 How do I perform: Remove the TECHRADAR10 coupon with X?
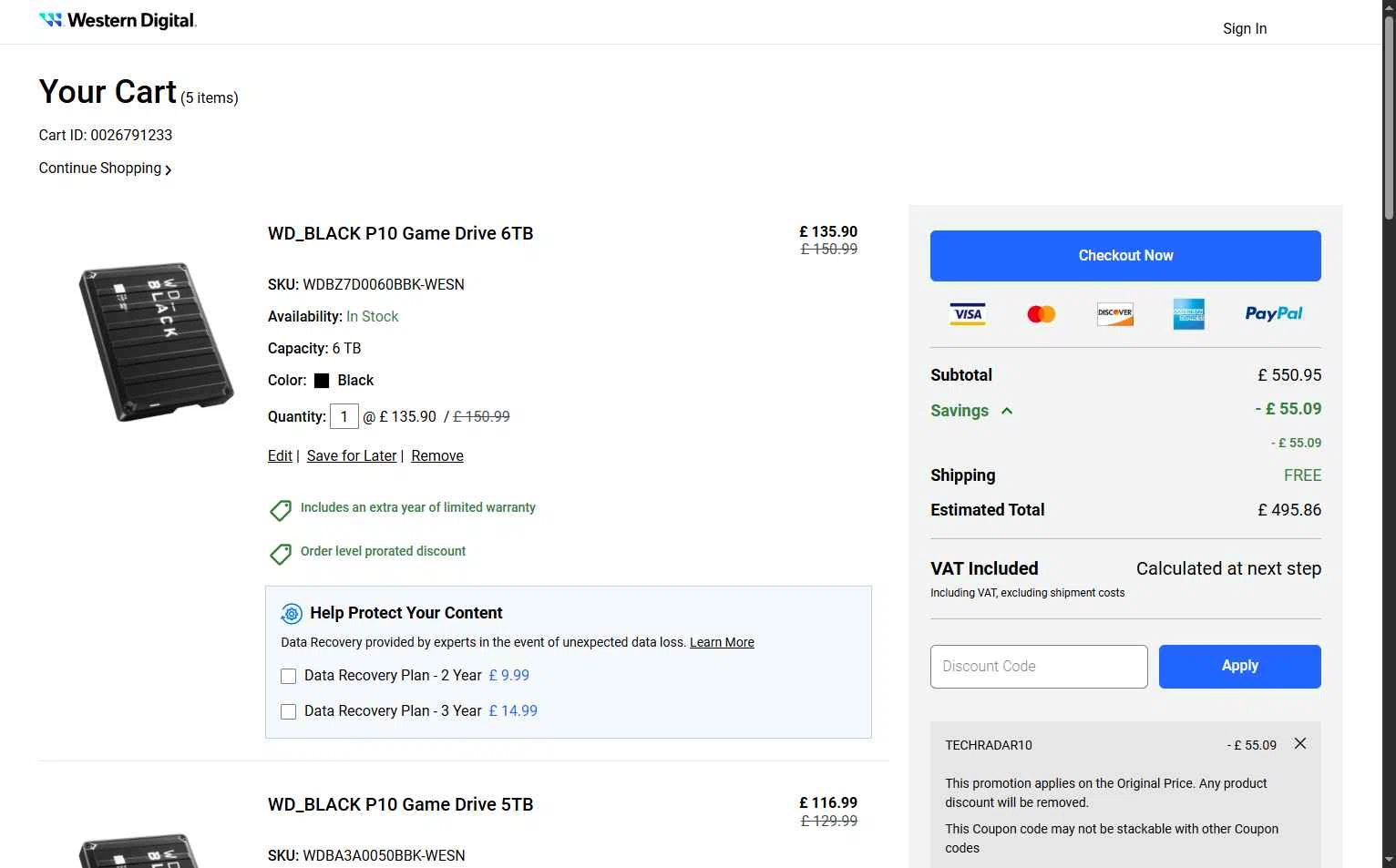[1300, 744]
